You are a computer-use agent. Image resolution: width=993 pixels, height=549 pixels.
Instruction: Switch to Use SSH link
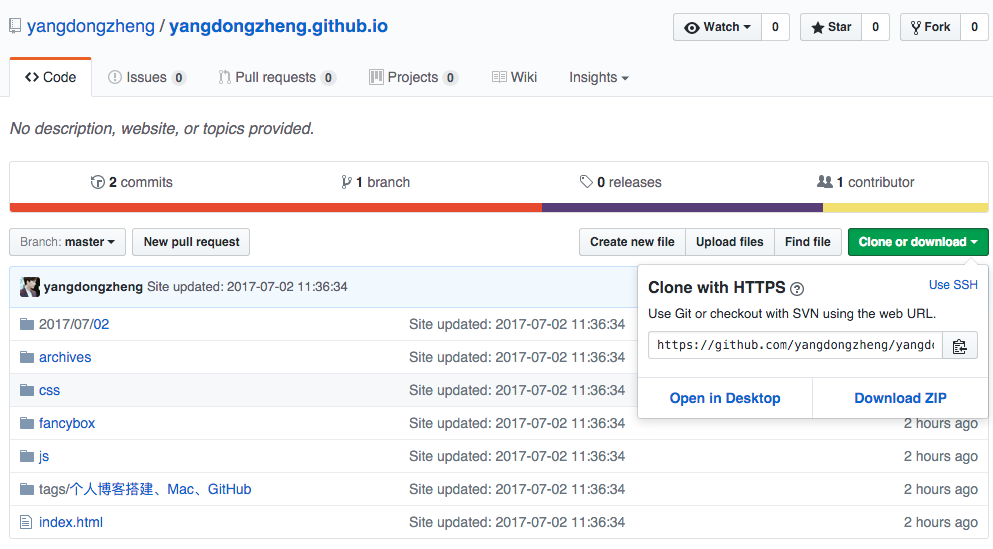953,285
